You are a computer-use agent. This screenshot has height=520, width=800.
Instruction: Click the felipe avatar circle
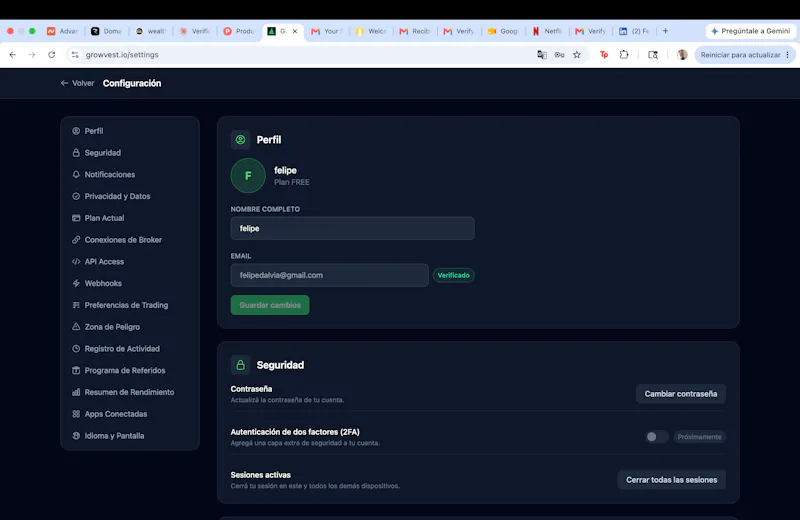click(248, 176)
